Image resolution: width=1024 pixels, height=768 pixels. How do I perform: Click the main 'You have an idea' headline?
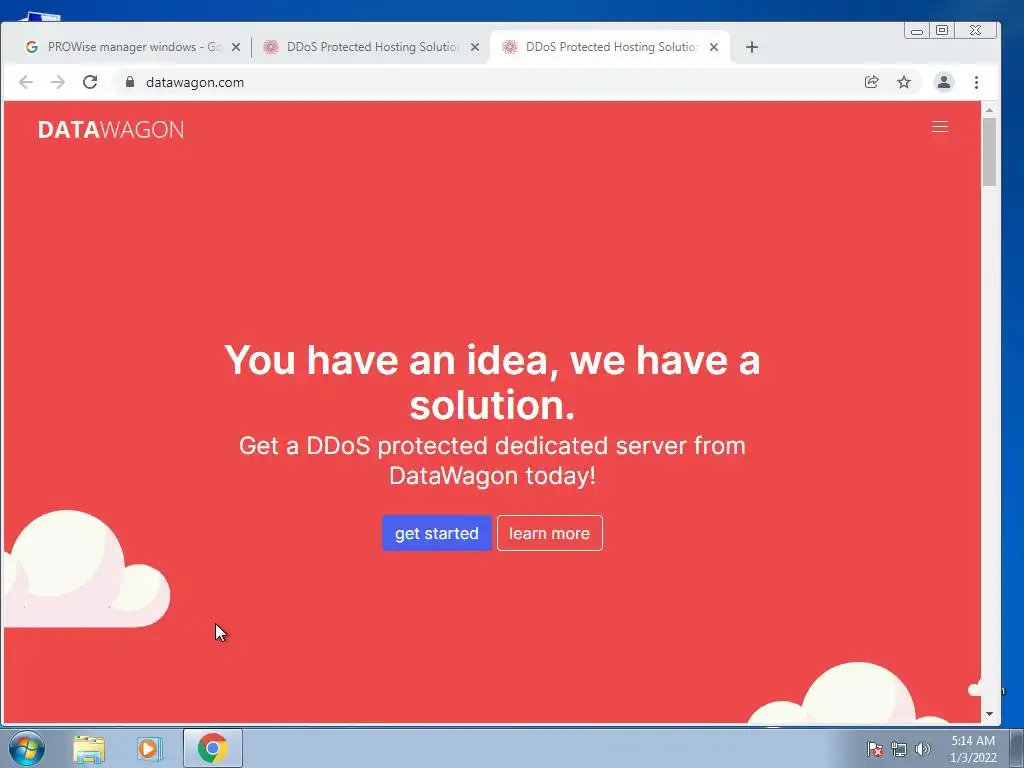[x=492, y=382]
